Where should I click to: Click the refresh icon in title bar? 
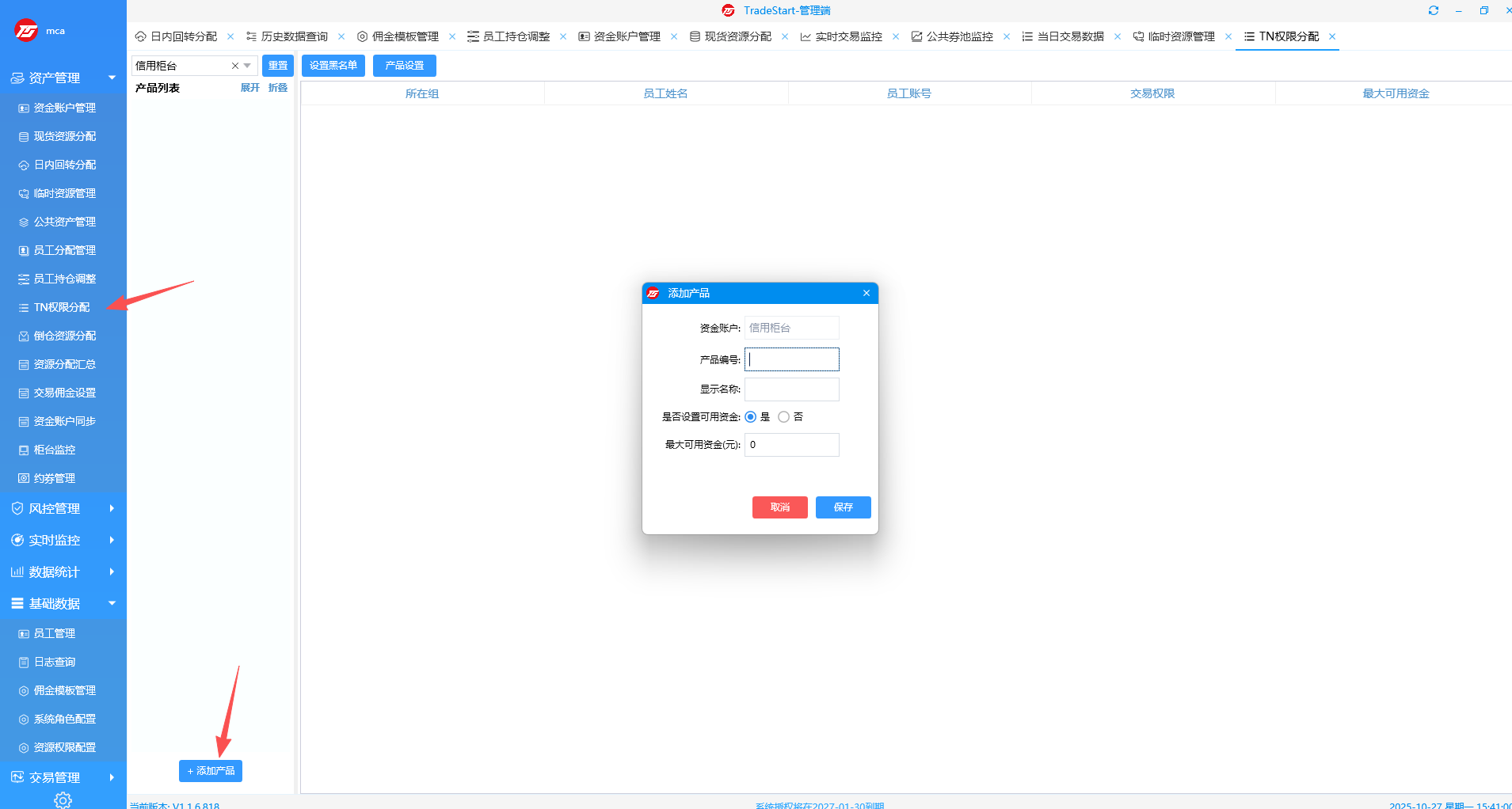pos(1433,10)
